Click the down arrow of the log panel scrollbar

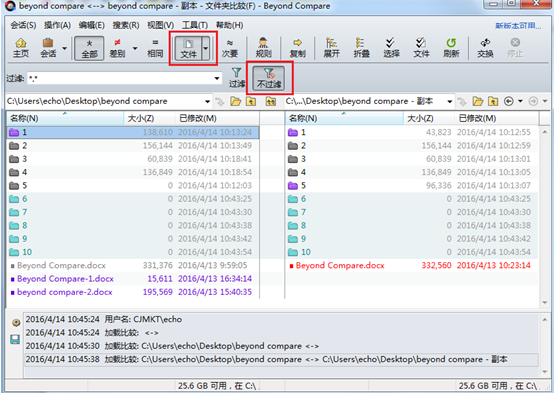click(544, 372)
